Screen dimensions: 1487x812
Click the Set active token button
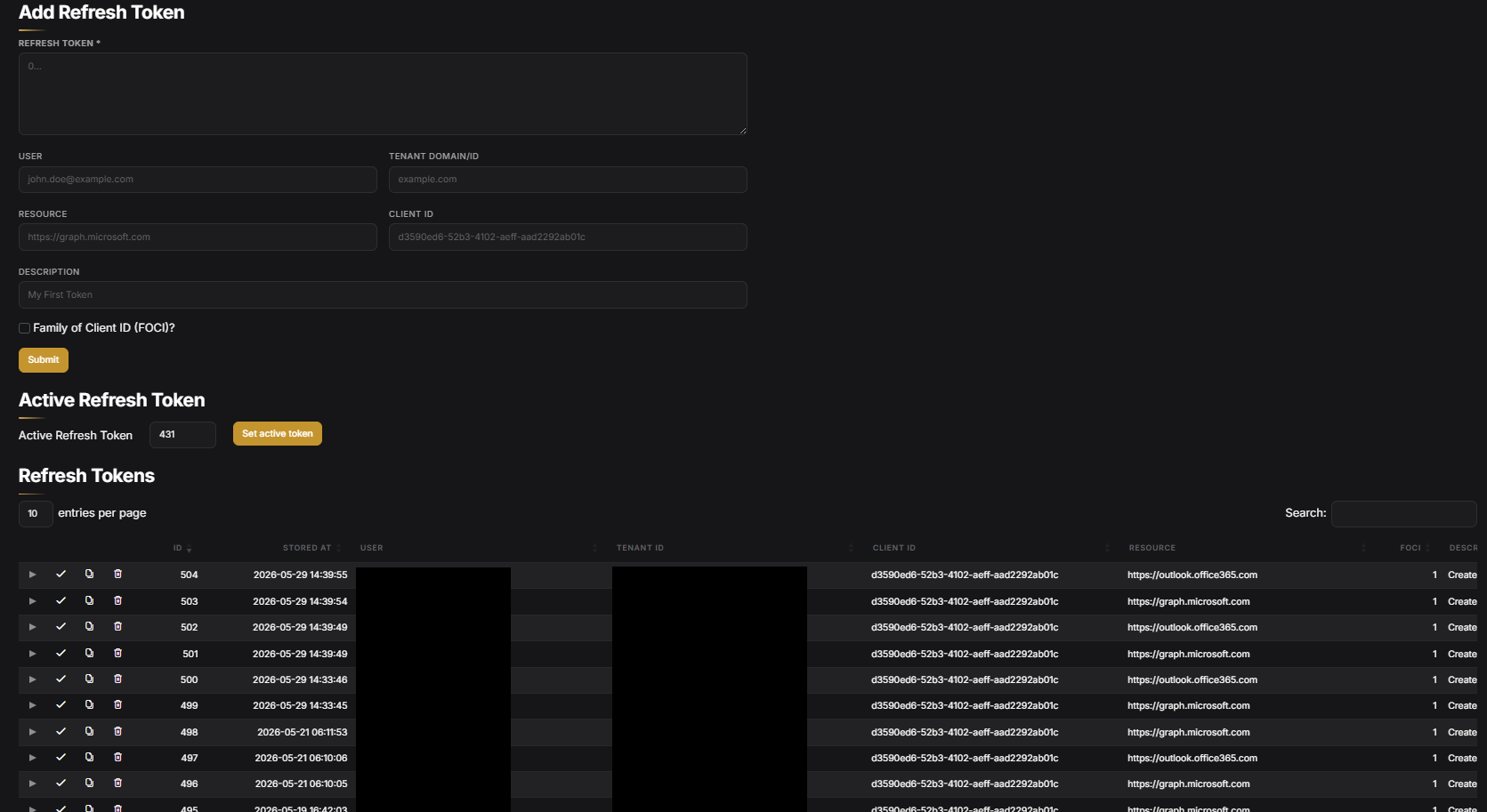[278, 434]
